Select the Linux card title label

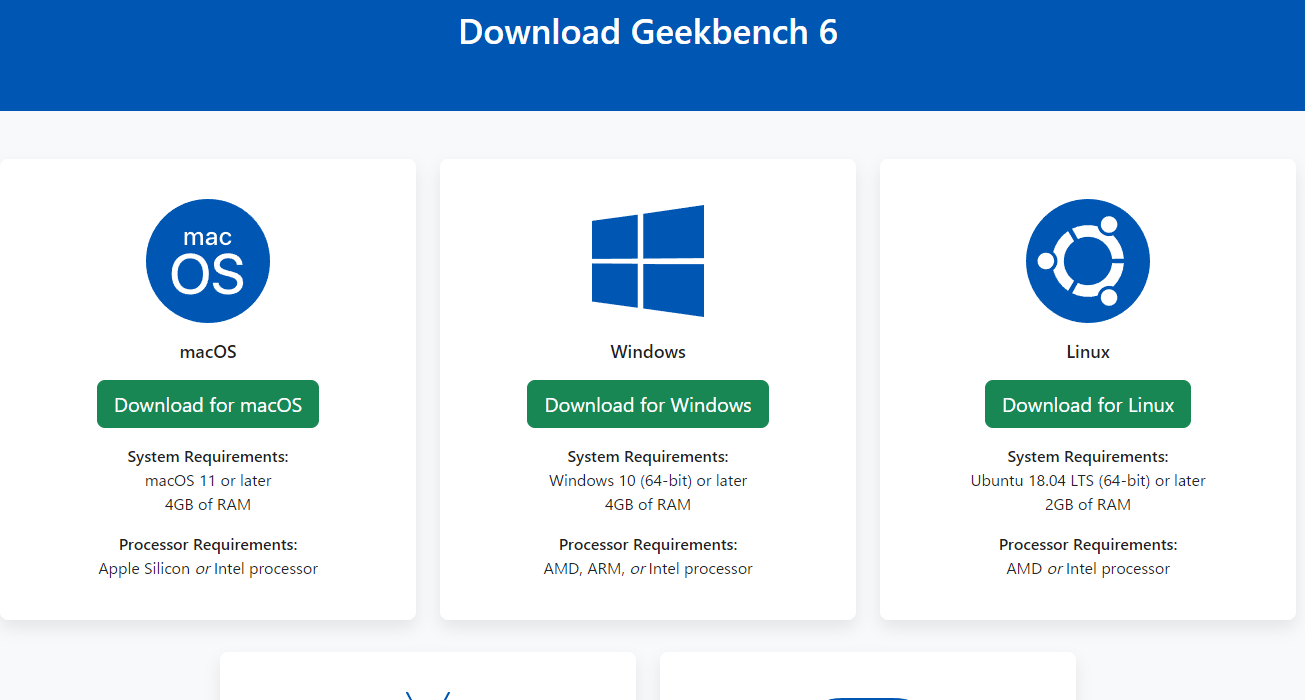pos(1088,351)
